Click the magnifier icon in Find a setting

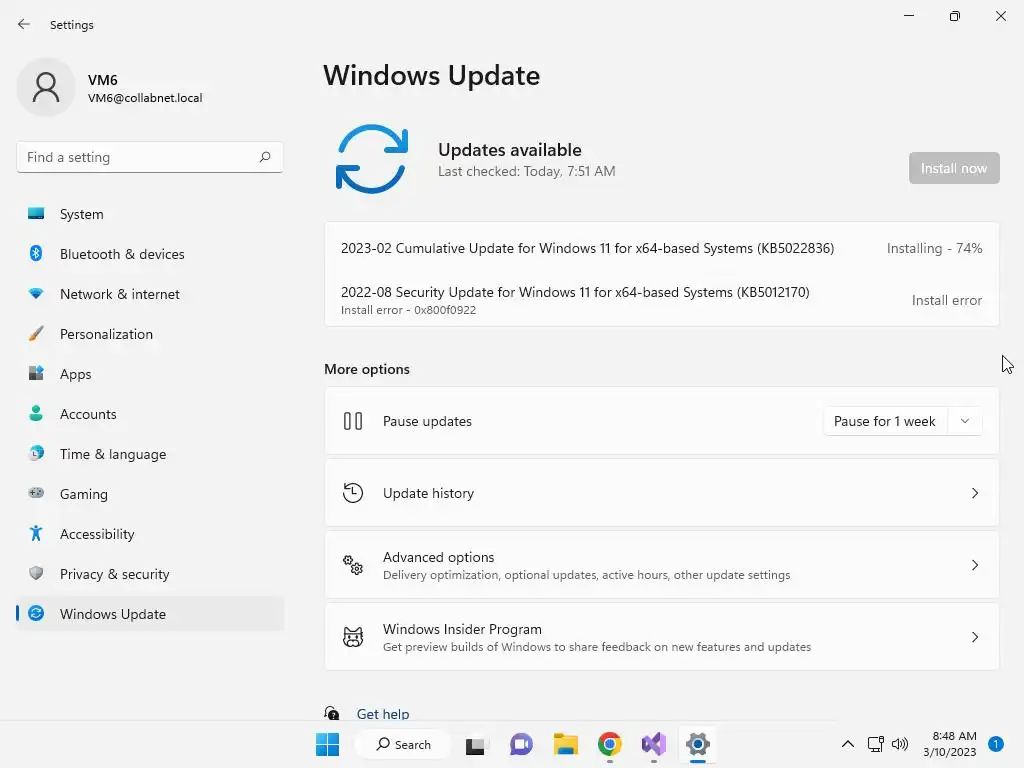pos(264,157)
